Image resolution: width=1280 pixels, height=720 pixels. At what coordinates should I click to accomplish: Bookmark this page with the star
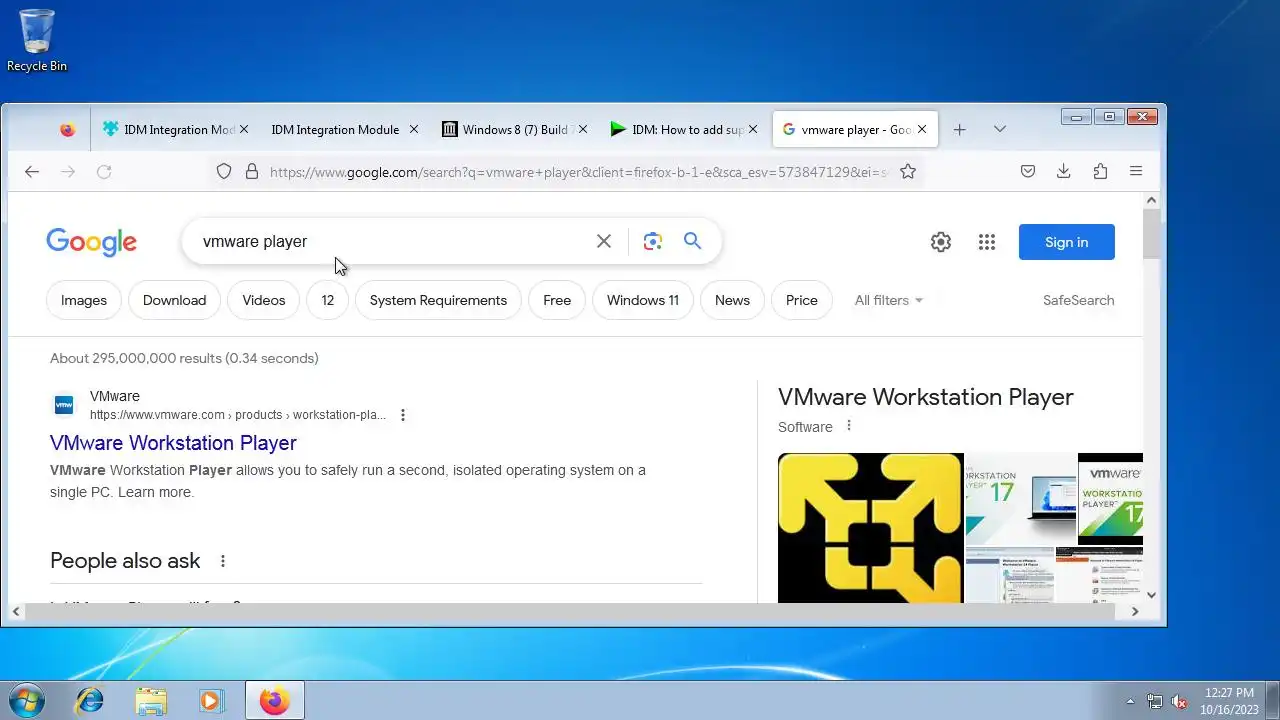click(x=908, y=172)
